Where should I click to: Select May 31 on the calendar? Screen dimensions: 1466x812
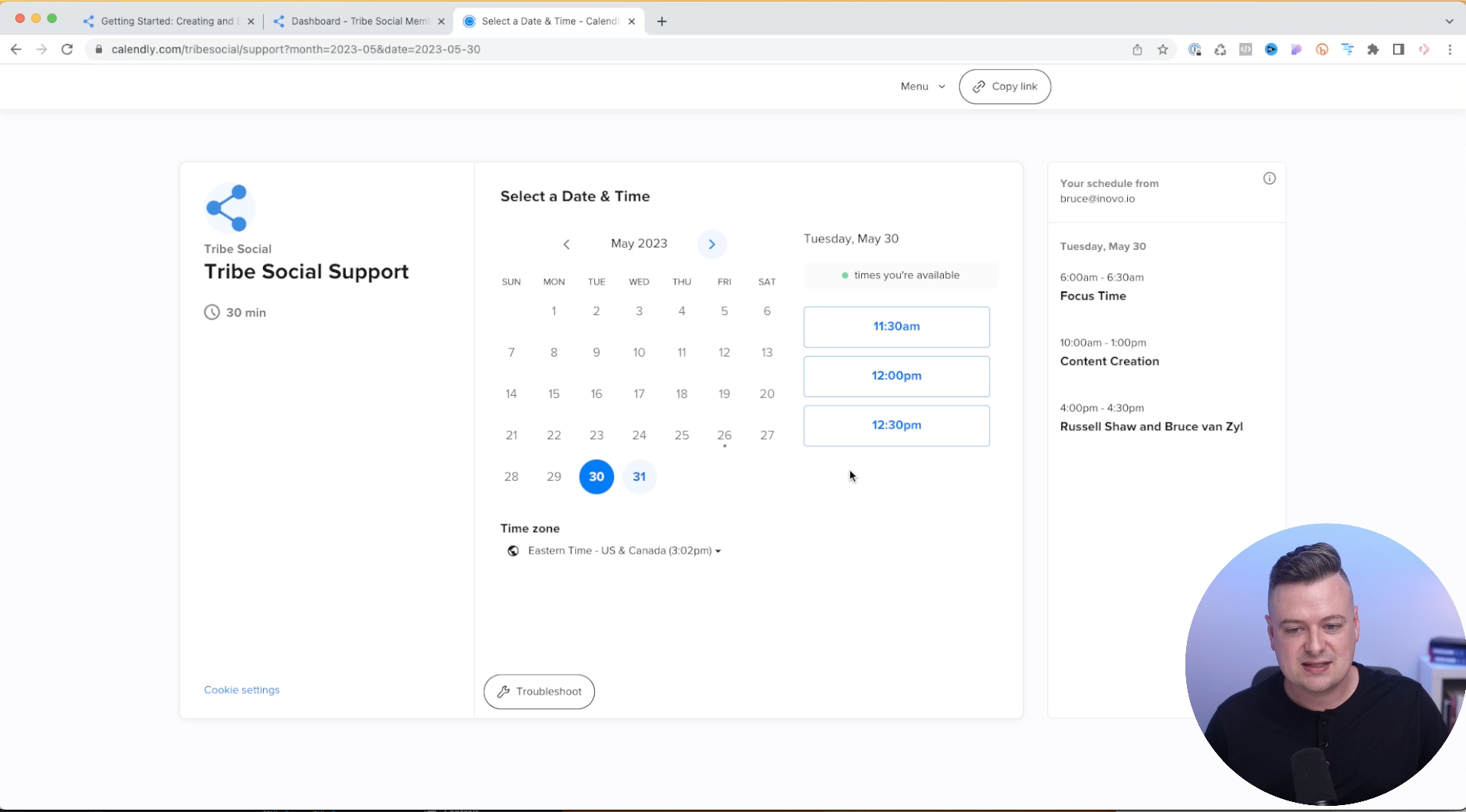(639, 477)
